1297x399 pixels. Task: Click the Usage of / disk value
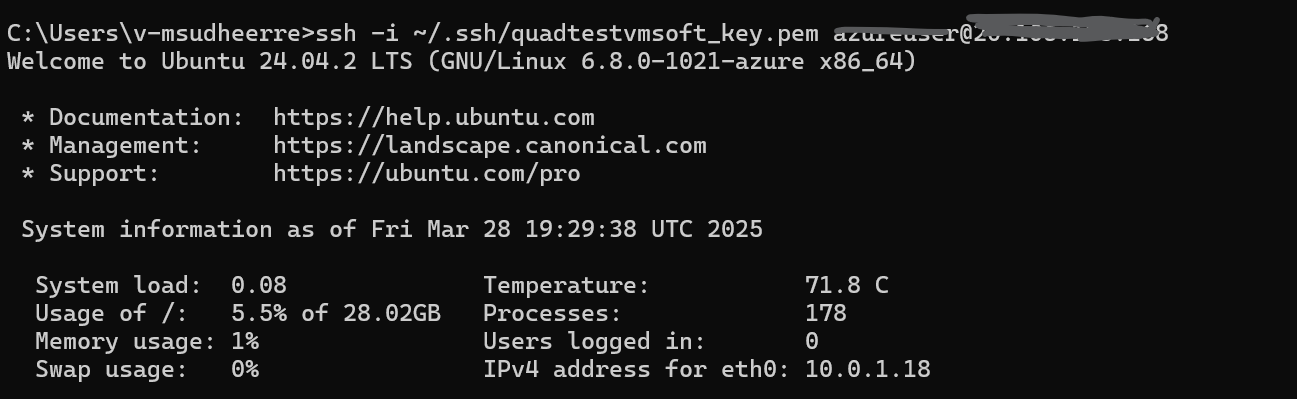click(x=335, y=314)
